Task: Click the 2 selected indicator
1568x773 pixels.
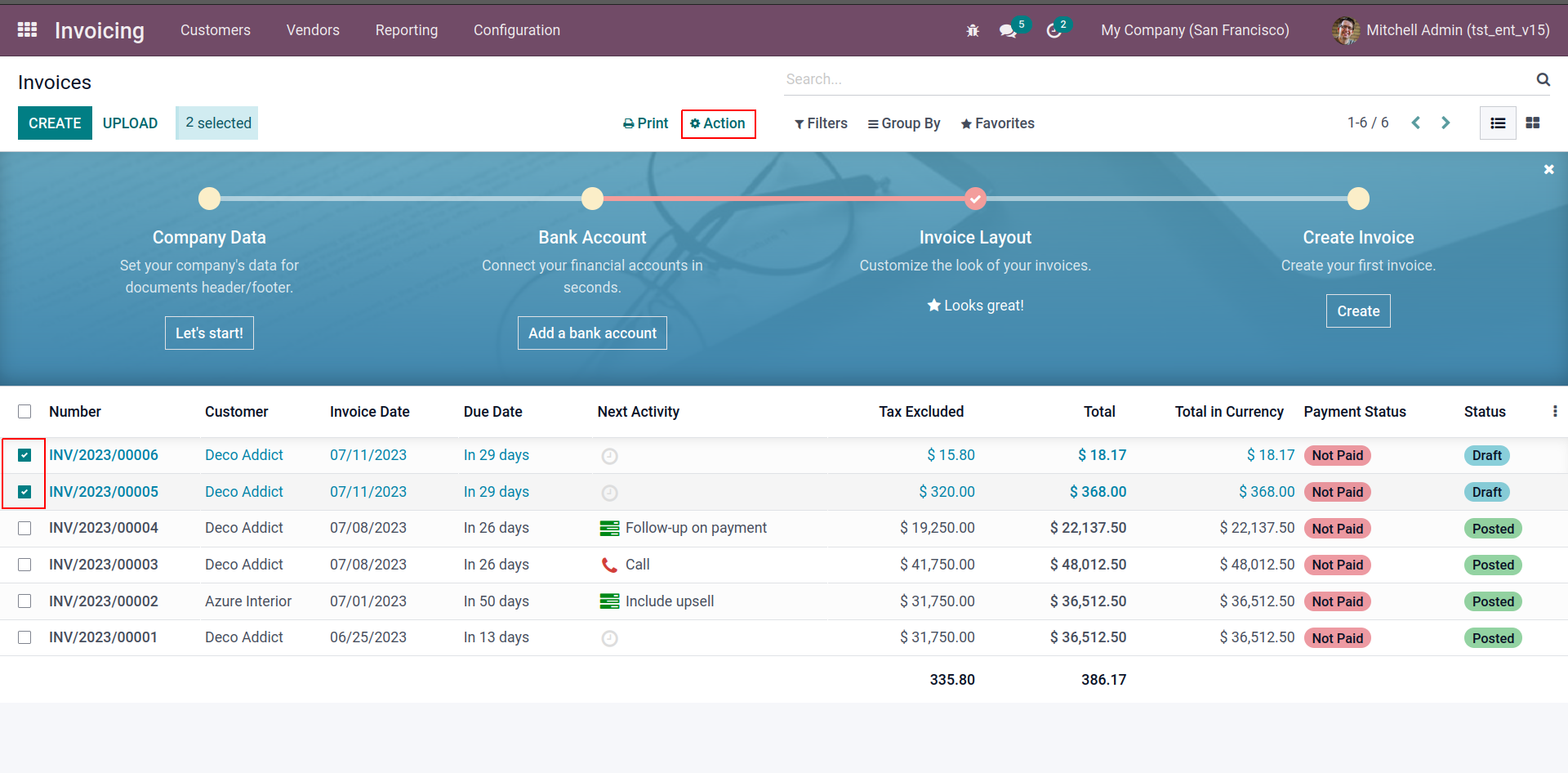Action: (x=217, y=123)
